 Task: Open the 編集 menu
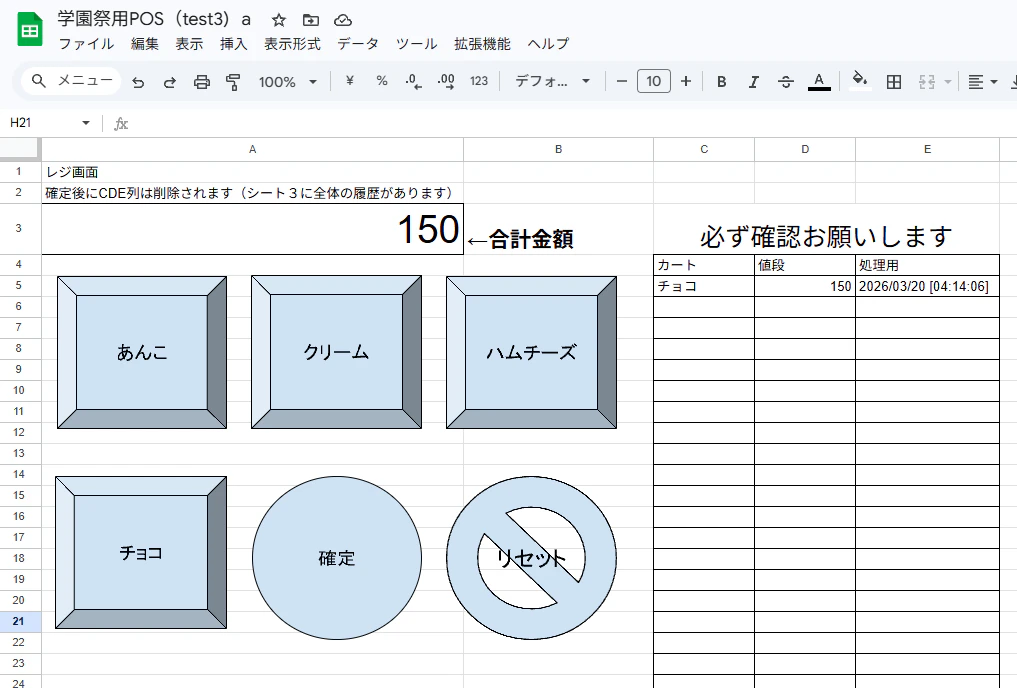point(145,44)
